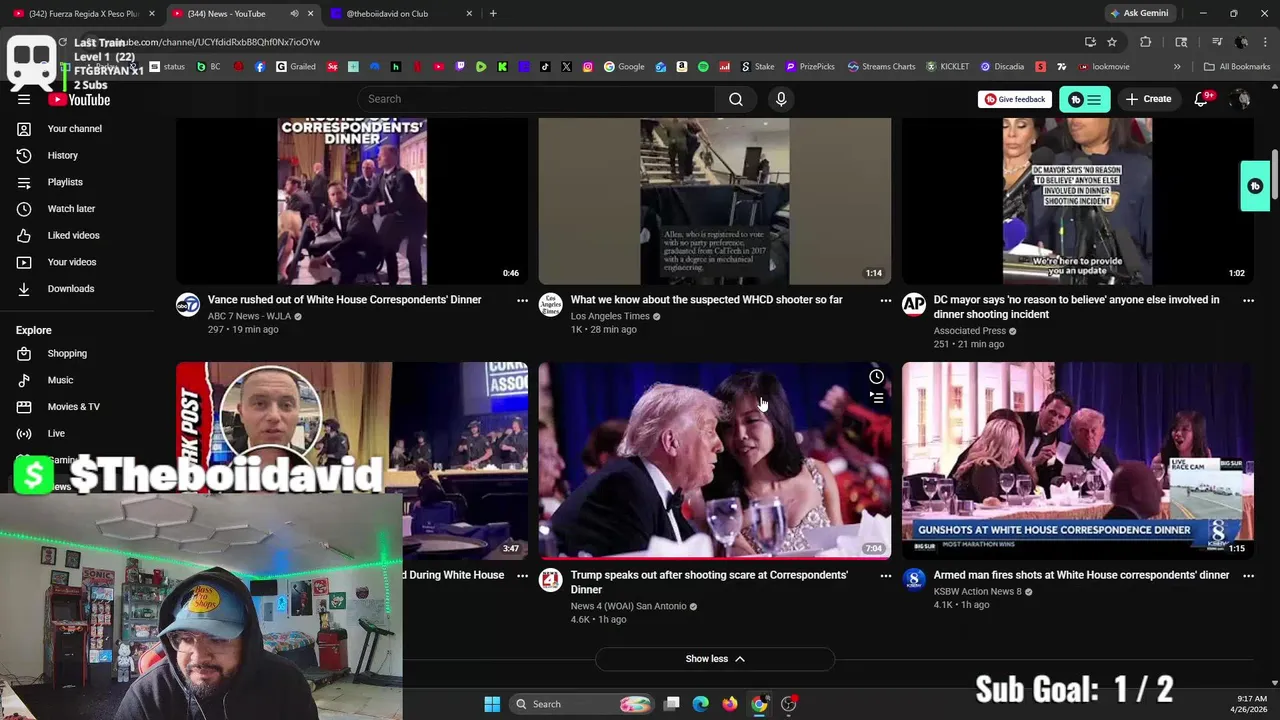Open the account avatar menu
Screen dimensions: 1280x720
pos(1241,99)
